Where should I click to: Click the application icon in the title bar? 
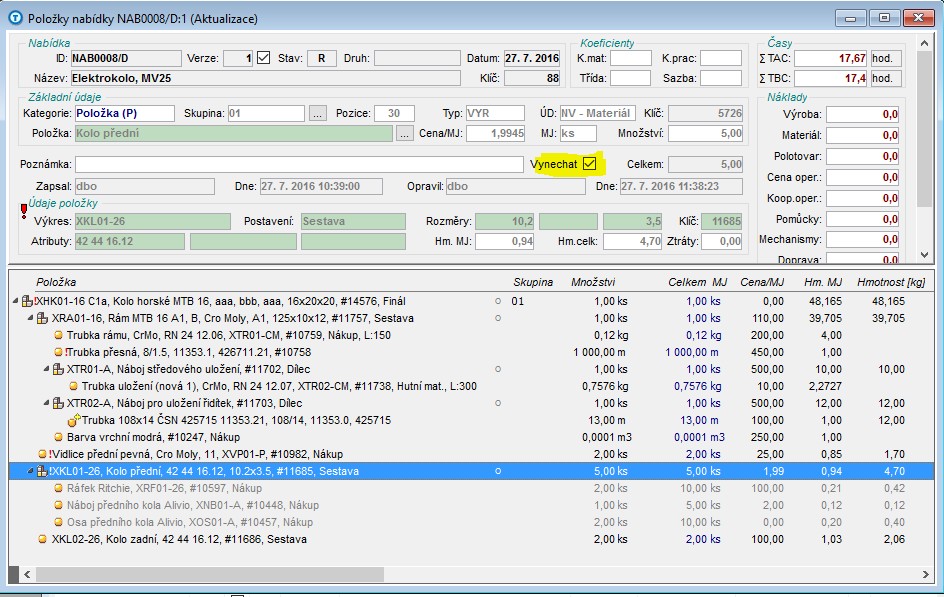tap(15, 18)
